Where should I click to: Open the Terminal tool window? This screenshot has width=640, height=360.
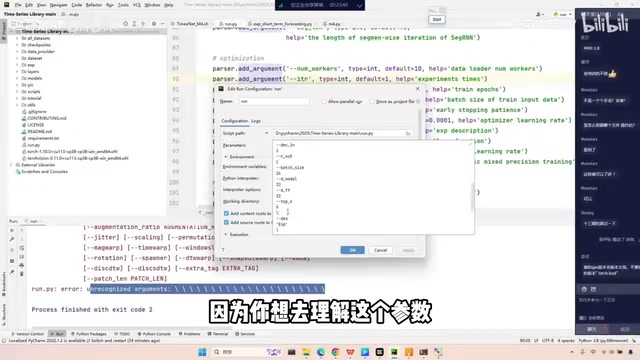click(218, 334)
